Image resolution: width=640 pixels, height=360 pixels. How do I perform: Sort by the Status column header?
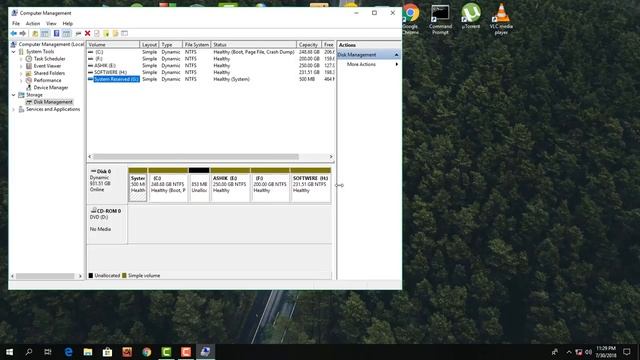(253, 44)
